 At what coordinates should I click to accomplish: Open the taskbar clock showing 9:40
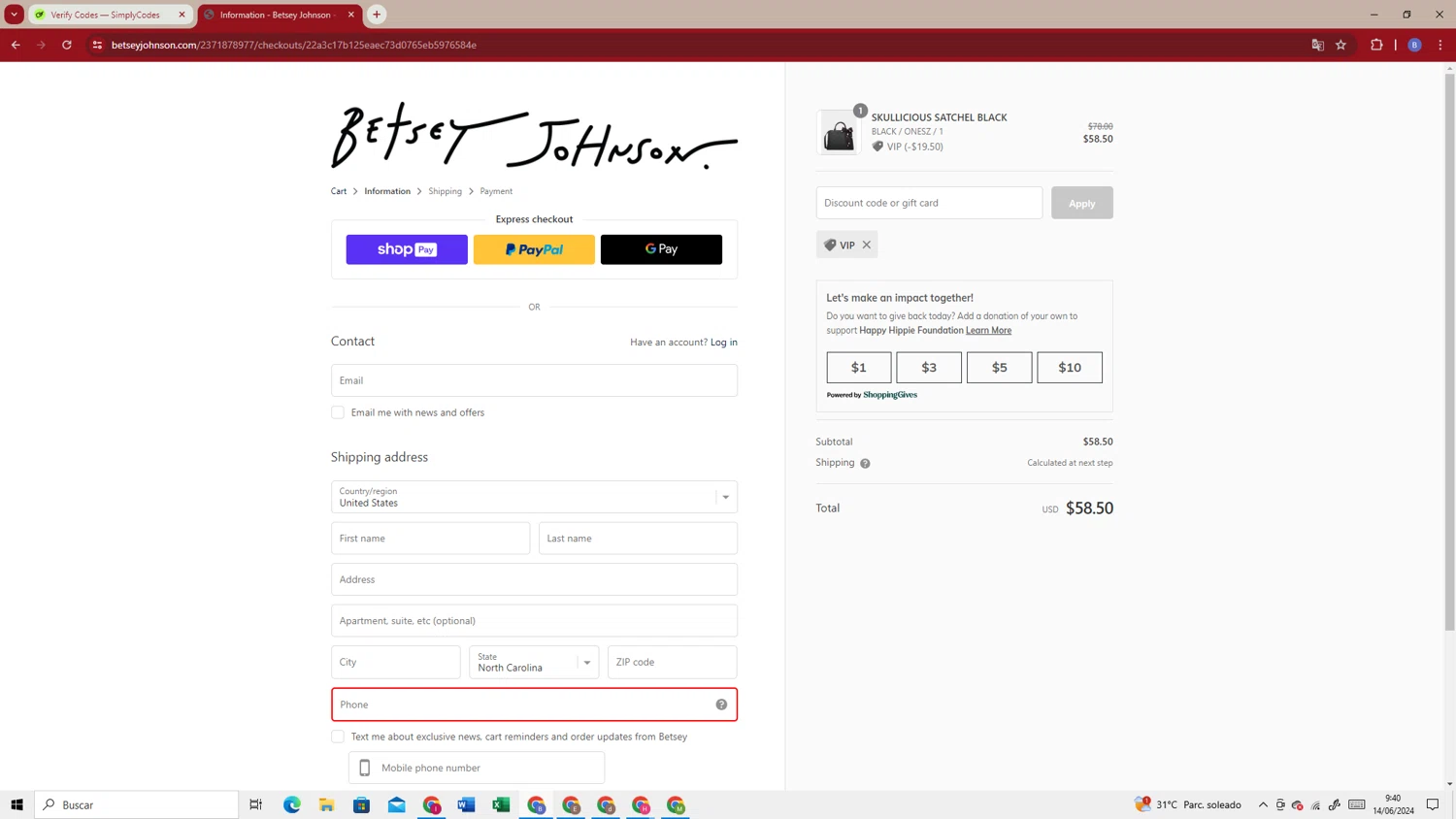[x=1393, y=804]
